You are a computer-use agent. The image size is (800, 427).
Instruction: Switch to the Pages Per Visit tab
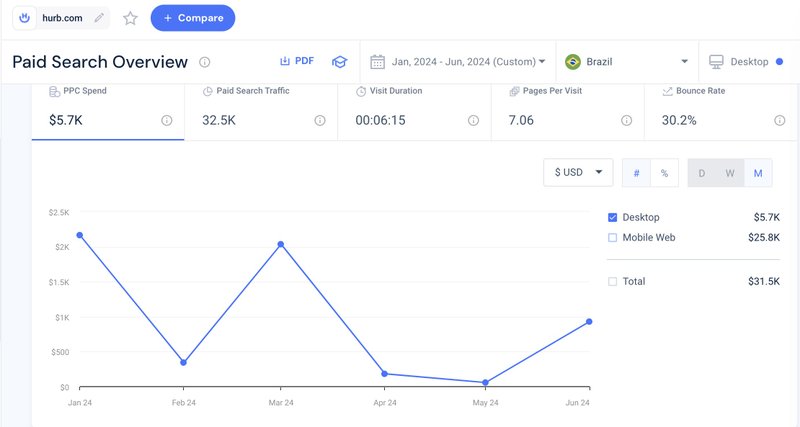(568, 112)
